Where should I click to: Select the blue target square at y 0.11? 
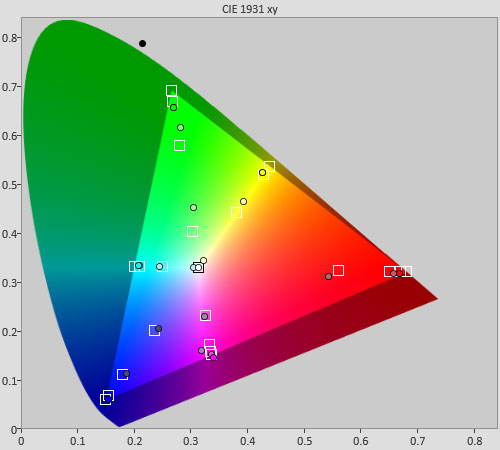[x=122, y=374]
